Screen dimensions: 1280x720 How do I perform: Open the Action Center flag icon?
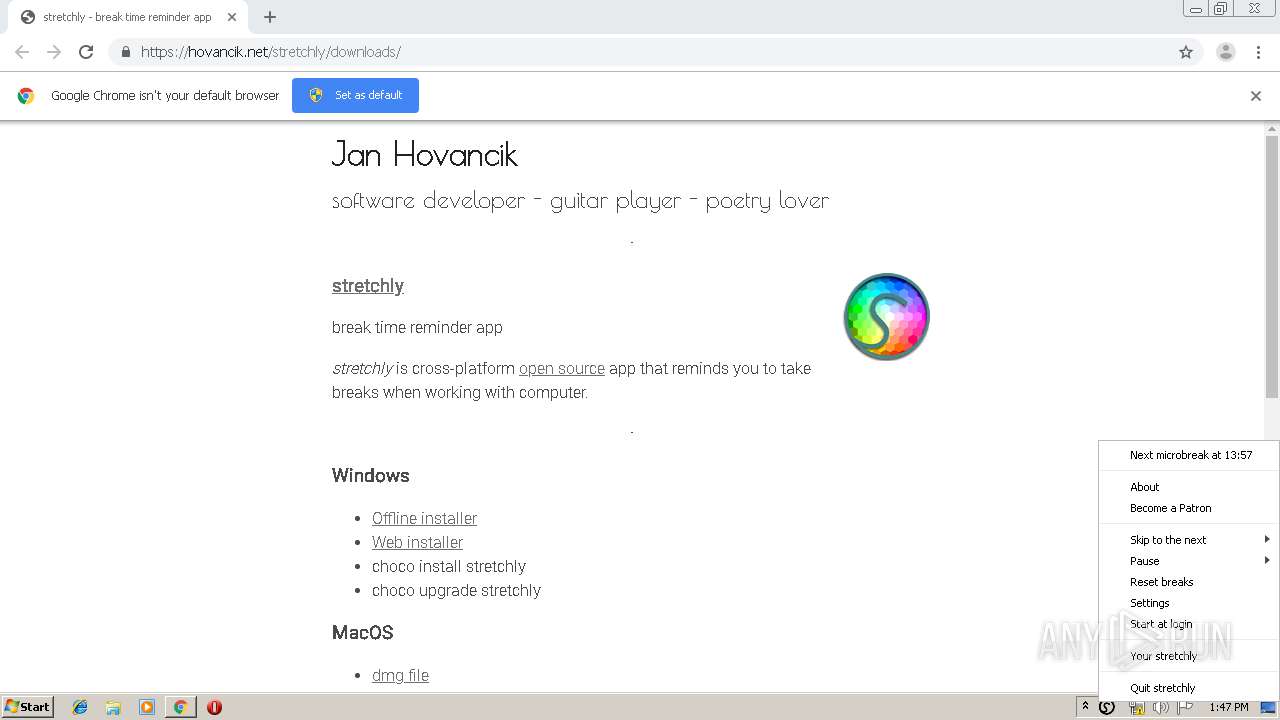[x=1185, y=707]
